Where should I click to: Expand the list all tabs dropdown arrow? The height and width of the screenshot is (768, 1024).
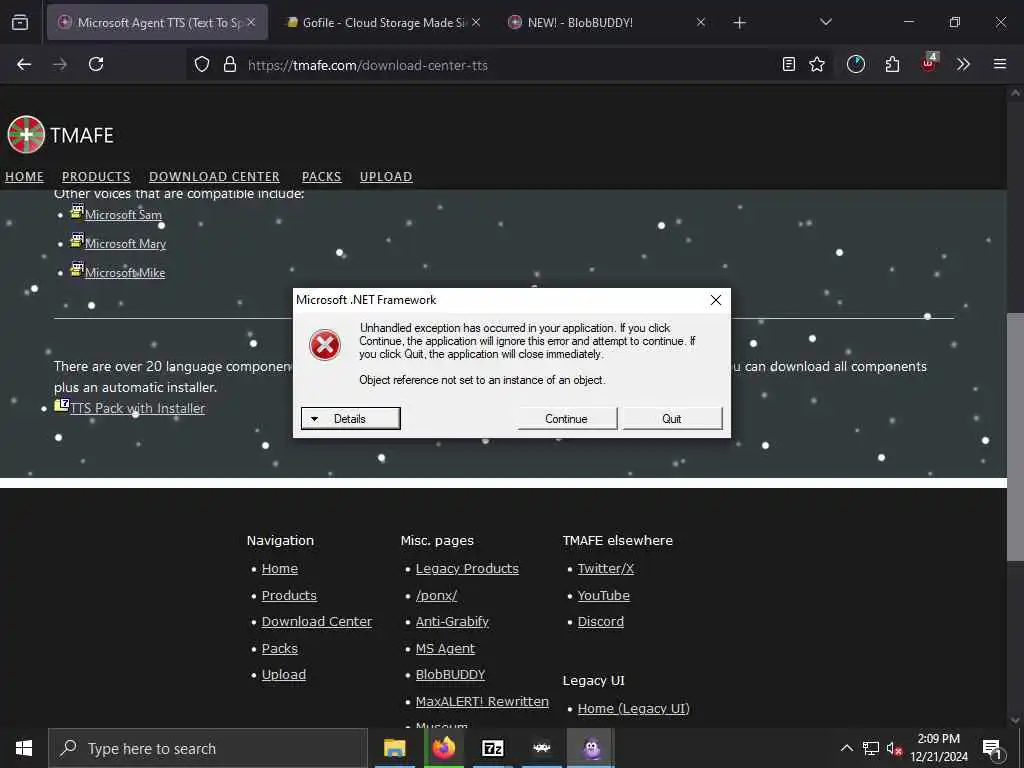[825, 22]
